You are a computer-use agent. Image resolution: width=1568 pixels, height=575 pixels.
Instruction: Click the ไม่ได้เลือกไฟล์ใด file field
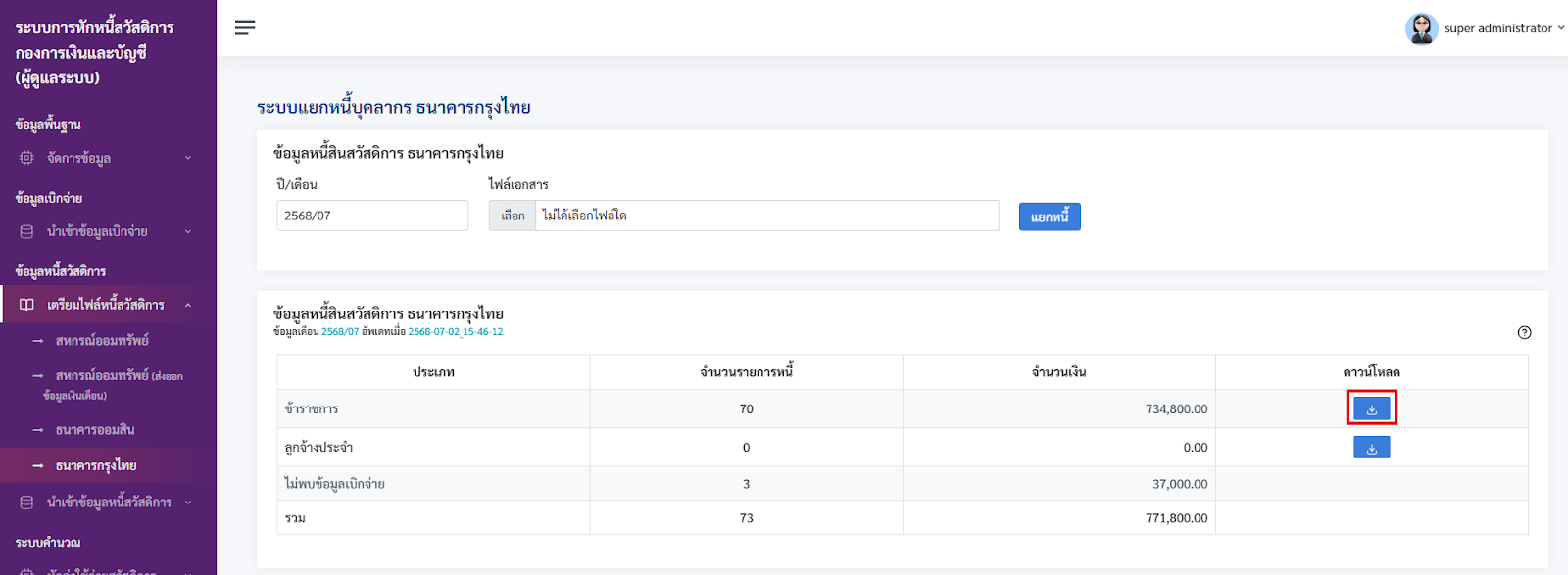click(x=767, y=216)
